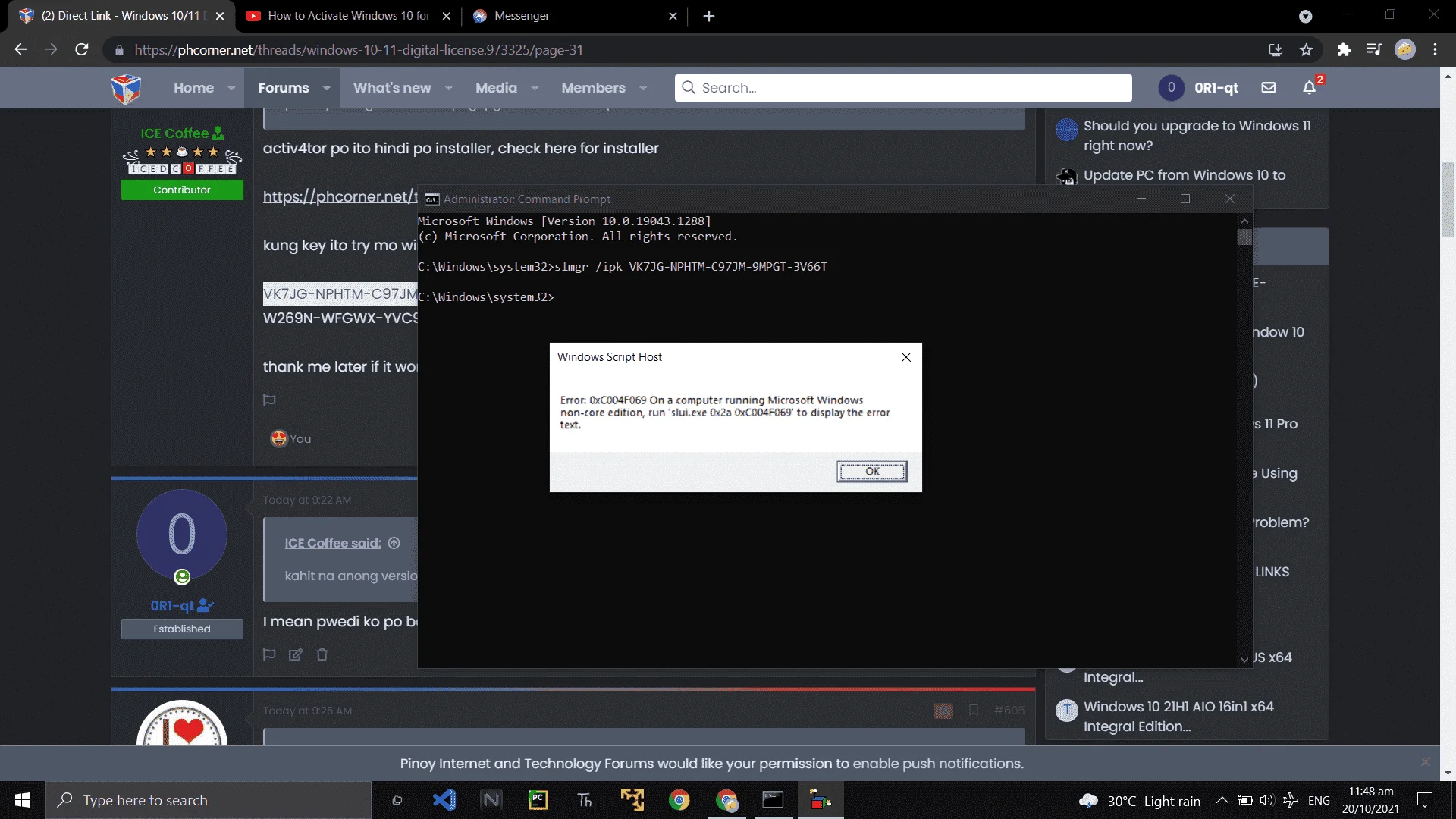Open Task View on the taskbar
The width and height of the screenshot is (1456, 819).
coord(397,800)
